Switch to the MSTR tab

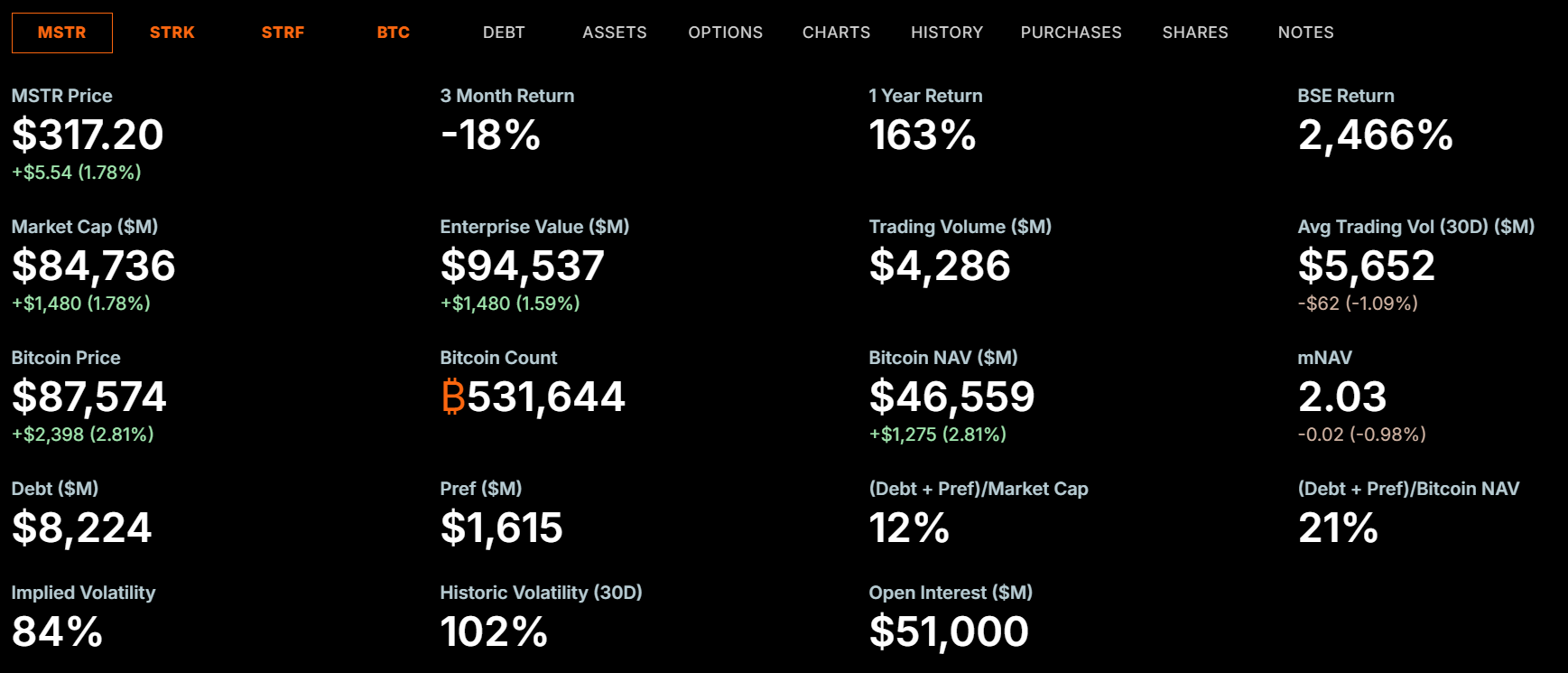click(x=61, y=32)
